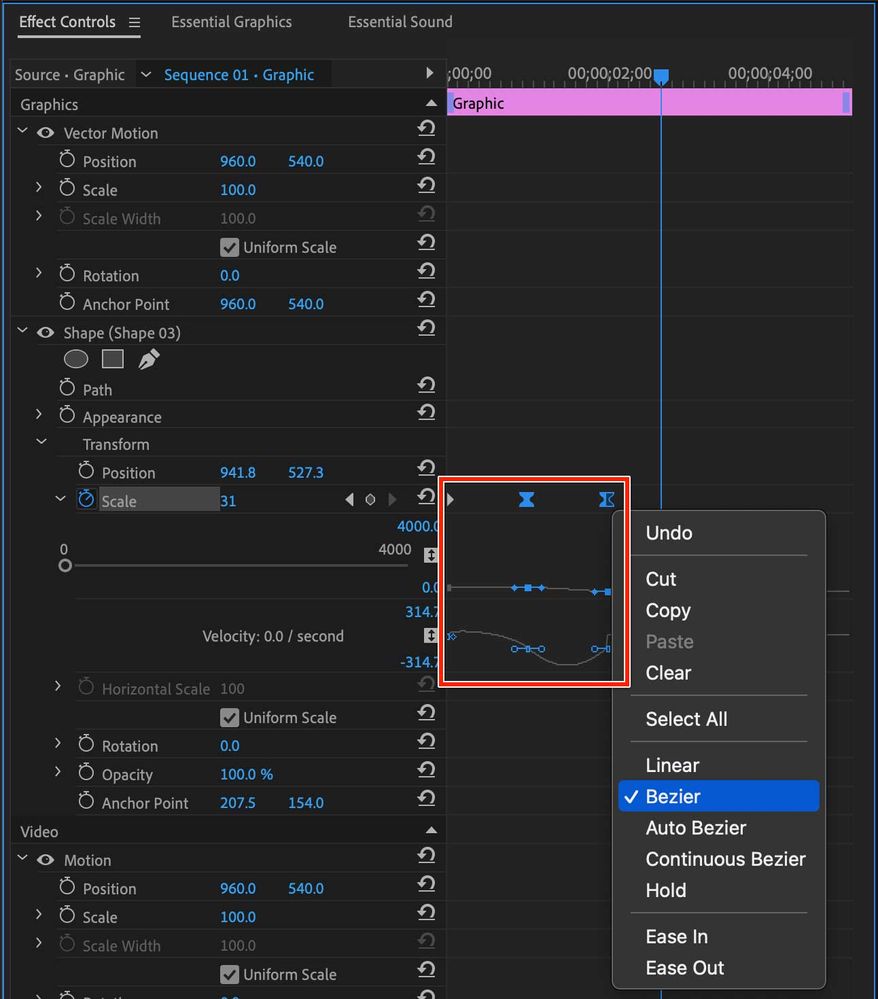Go to next keyframe for Scale
The image size is (878, 999).
coord(391,498)
